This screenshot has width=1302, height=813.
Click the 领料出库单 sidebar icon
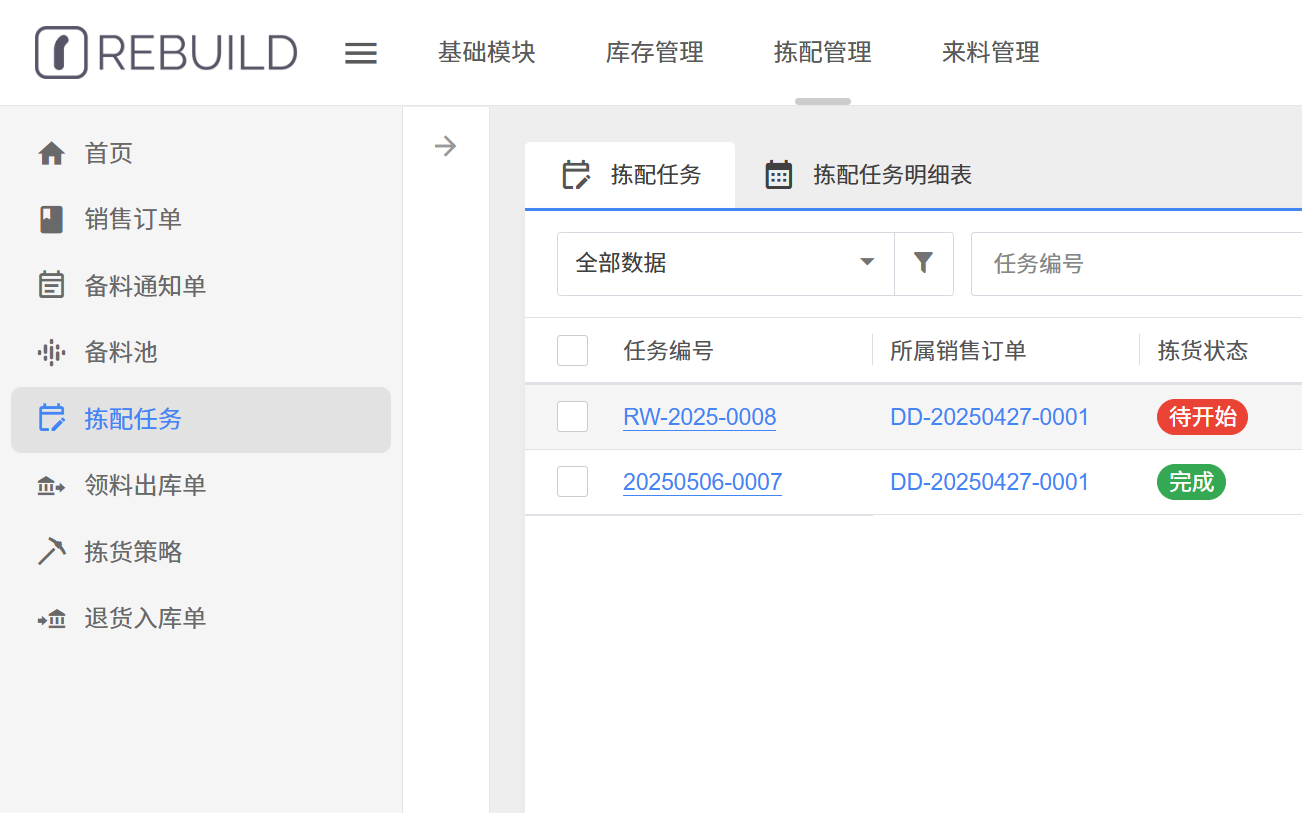click(x=51, y=486)
